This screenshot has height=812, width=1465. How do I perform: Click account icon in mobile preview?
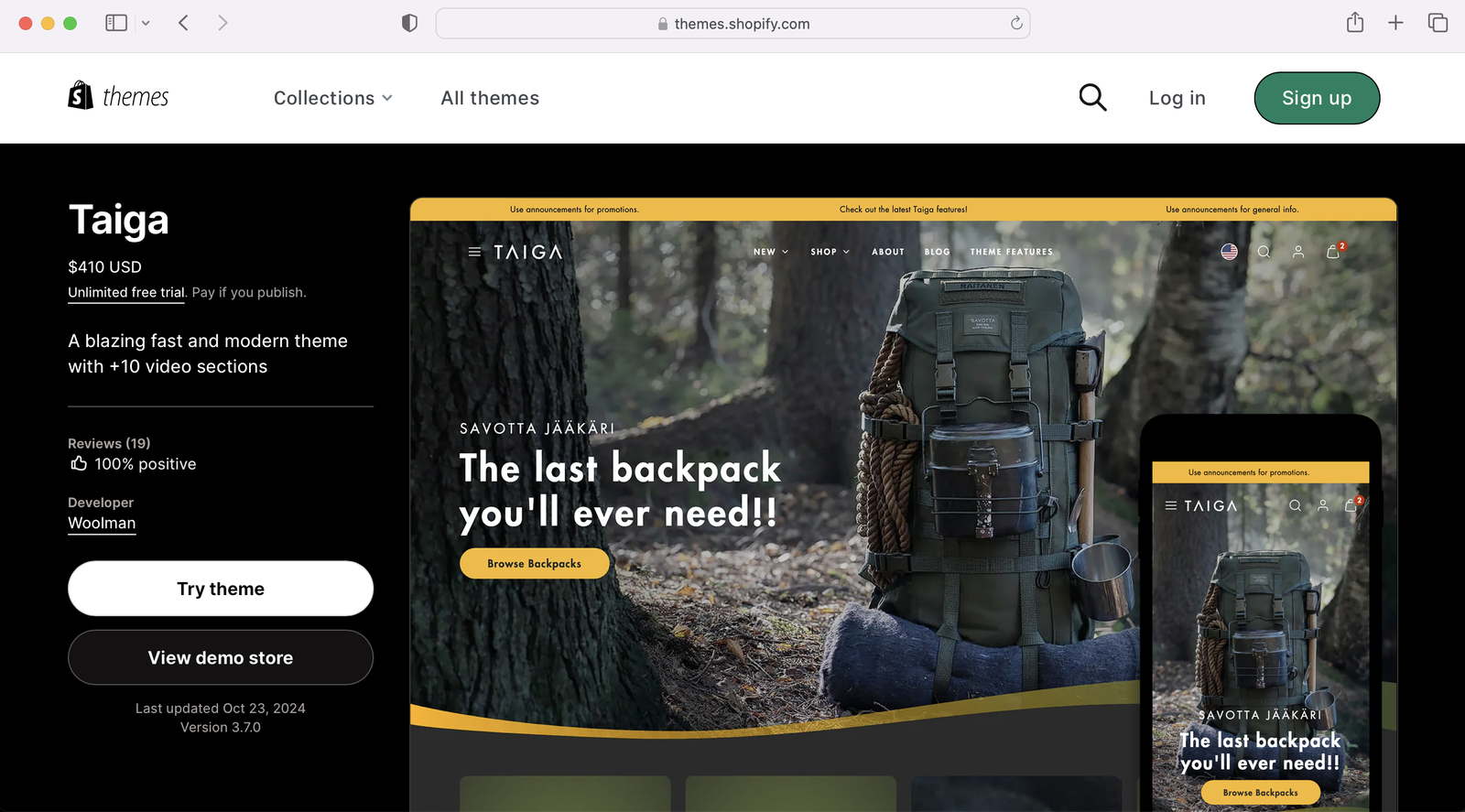click(x=1323, y=505)
